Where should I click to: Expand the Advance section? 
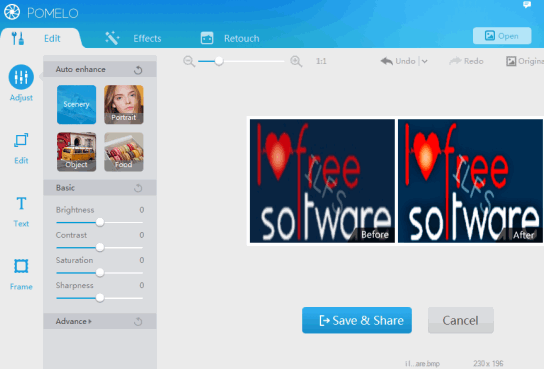(74, 321)
